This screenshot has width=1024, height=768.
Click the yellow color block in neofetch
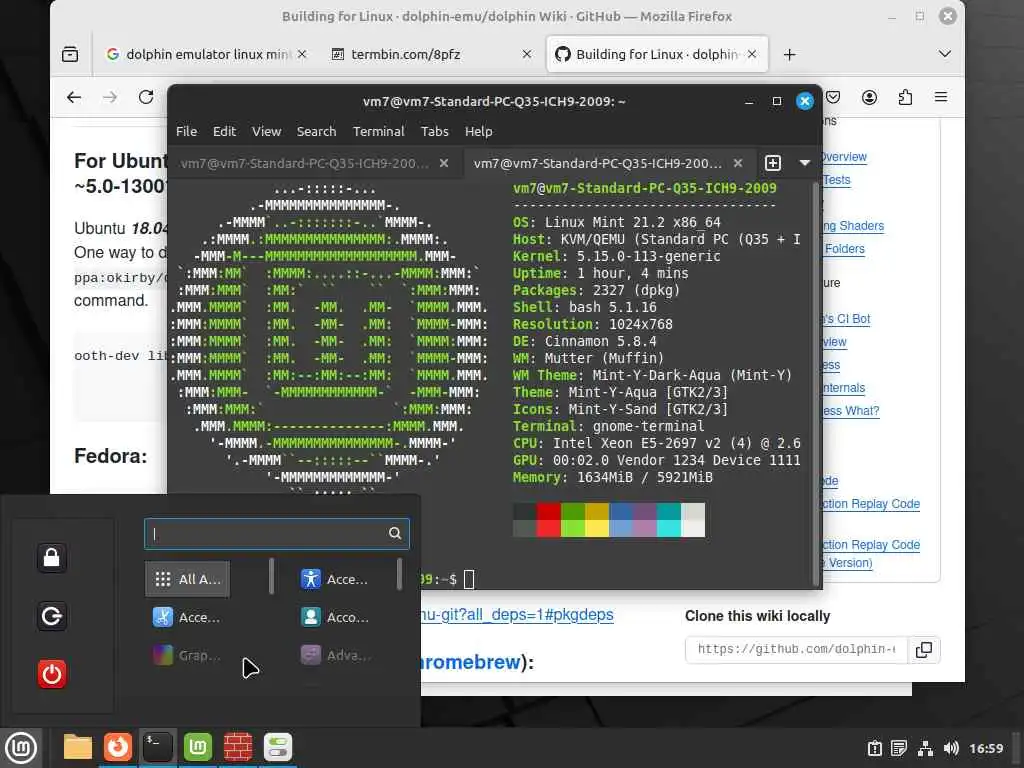coord(597,520)
